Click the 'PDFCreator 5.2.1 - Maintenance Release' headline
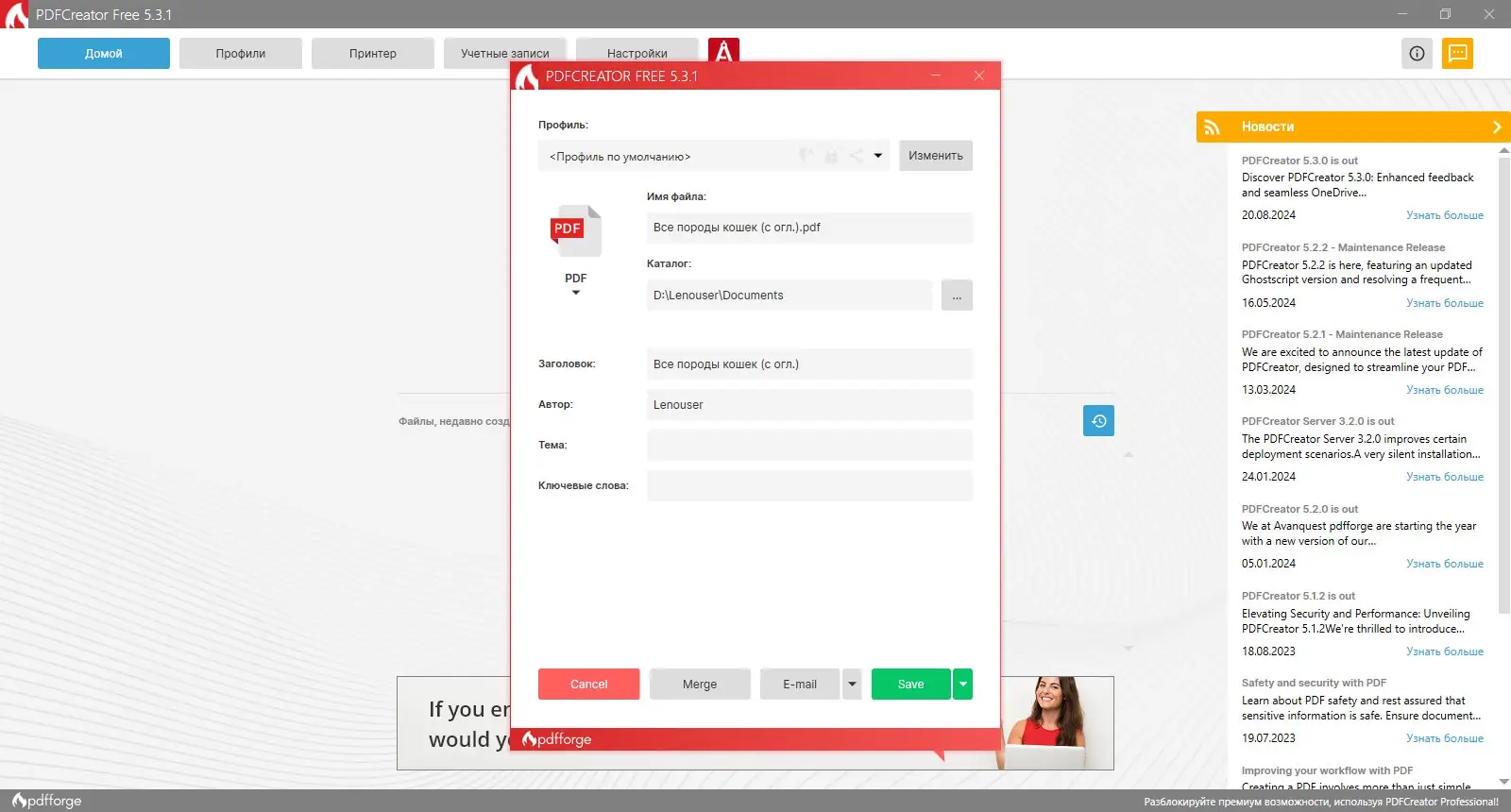The image size is (1511, 812). click(1342, 334)
